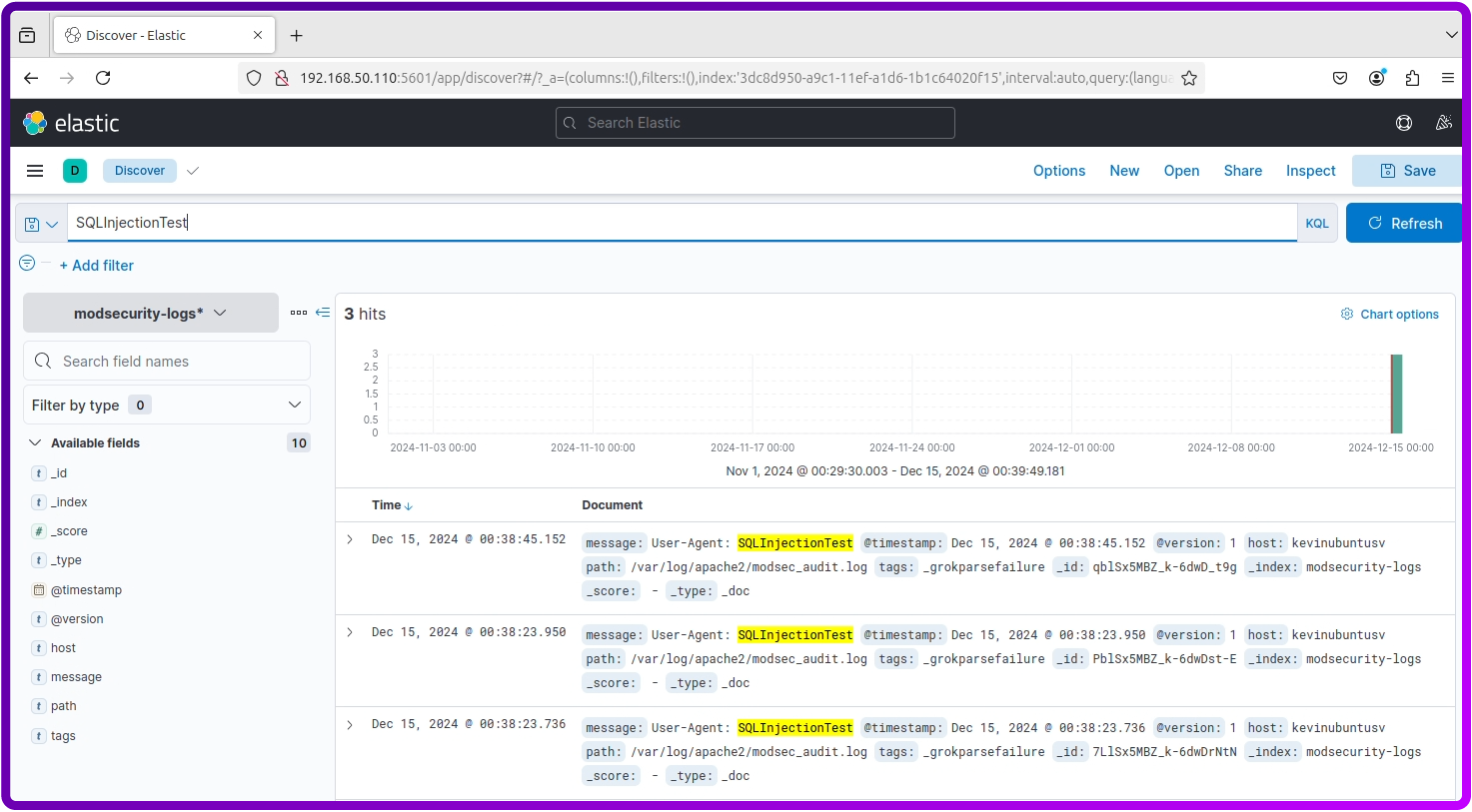Go back to previous page
This screenshot has width=1472, height=812.
(x=31, y=78)
